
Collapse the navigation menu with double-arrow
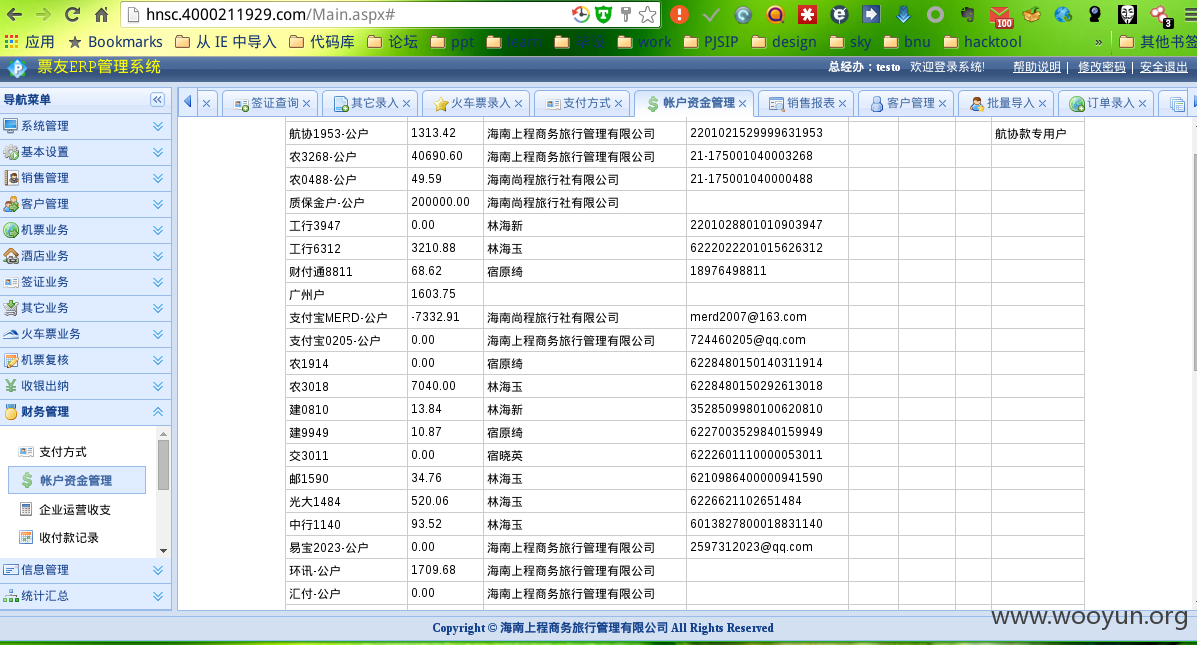pos(157,99)
